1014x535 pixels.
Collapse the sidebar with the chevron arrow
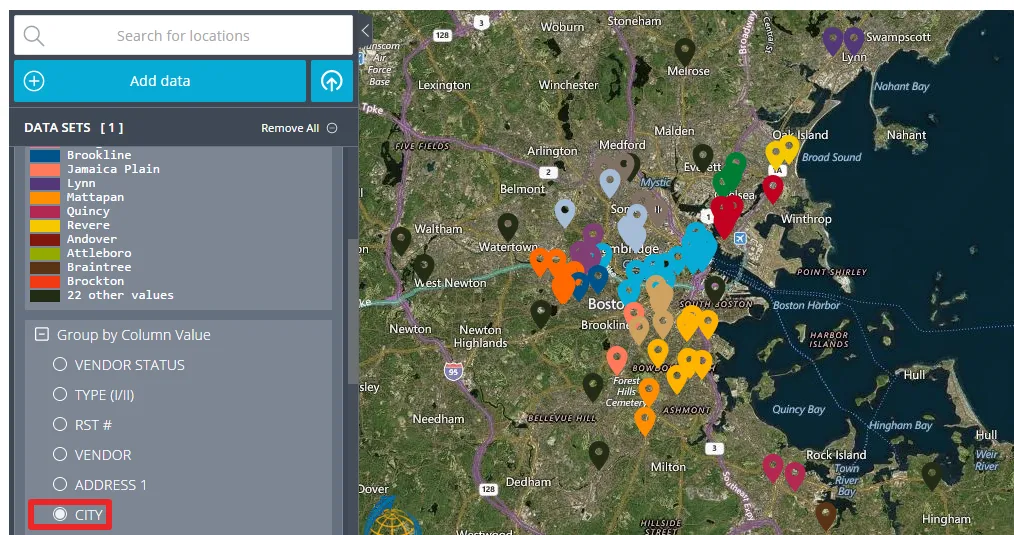[365, 31]
